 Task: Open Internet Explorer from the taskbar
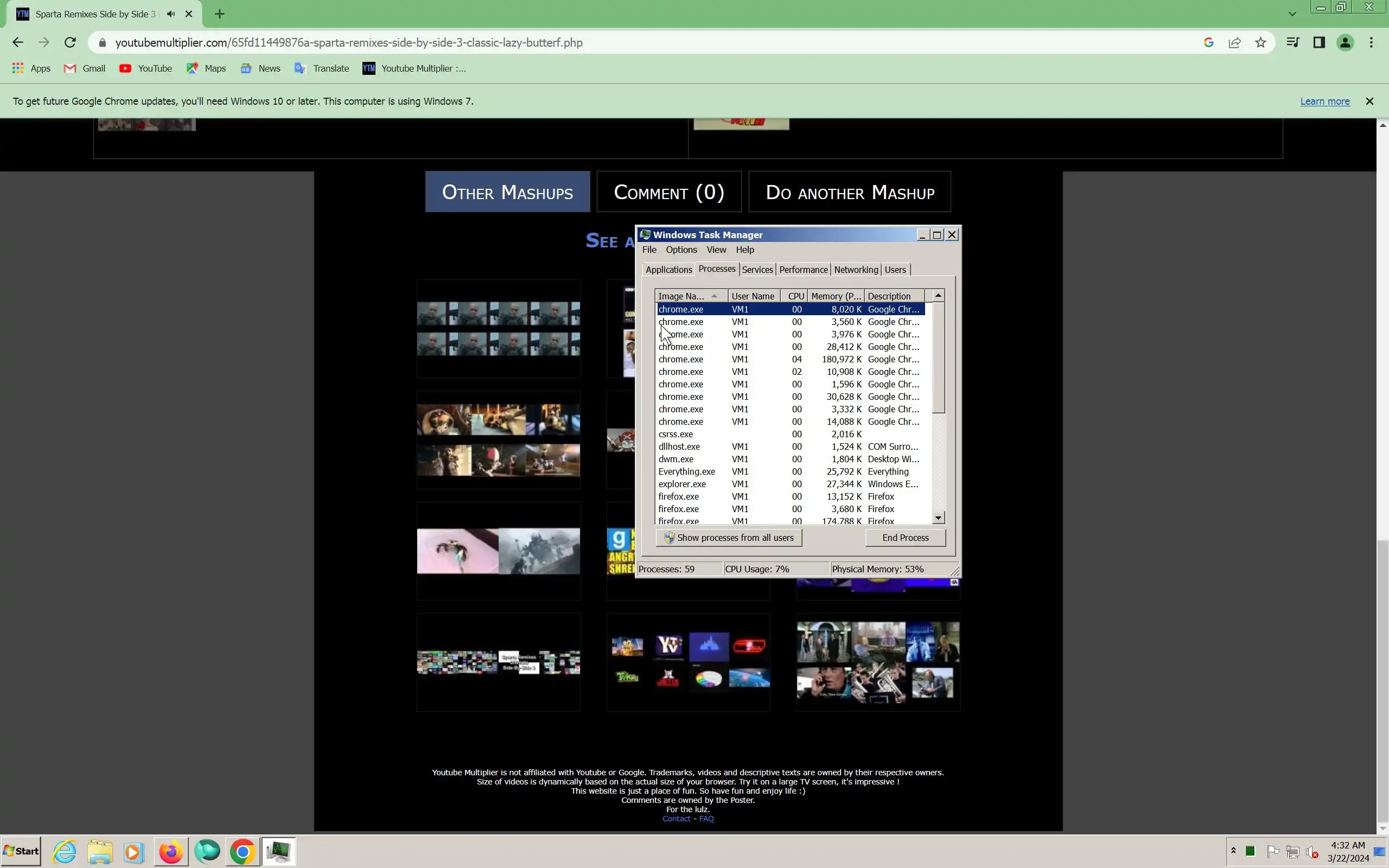coord(64,851)
